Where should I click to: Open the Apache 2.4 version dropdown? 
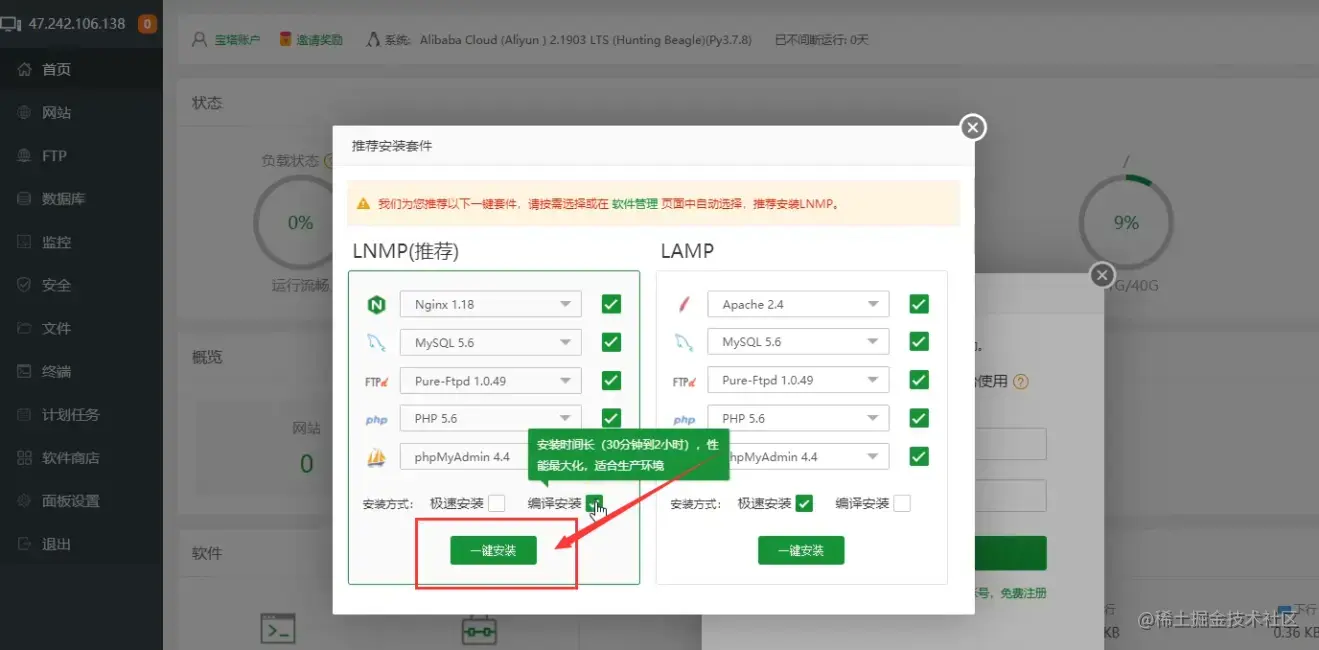798,304
